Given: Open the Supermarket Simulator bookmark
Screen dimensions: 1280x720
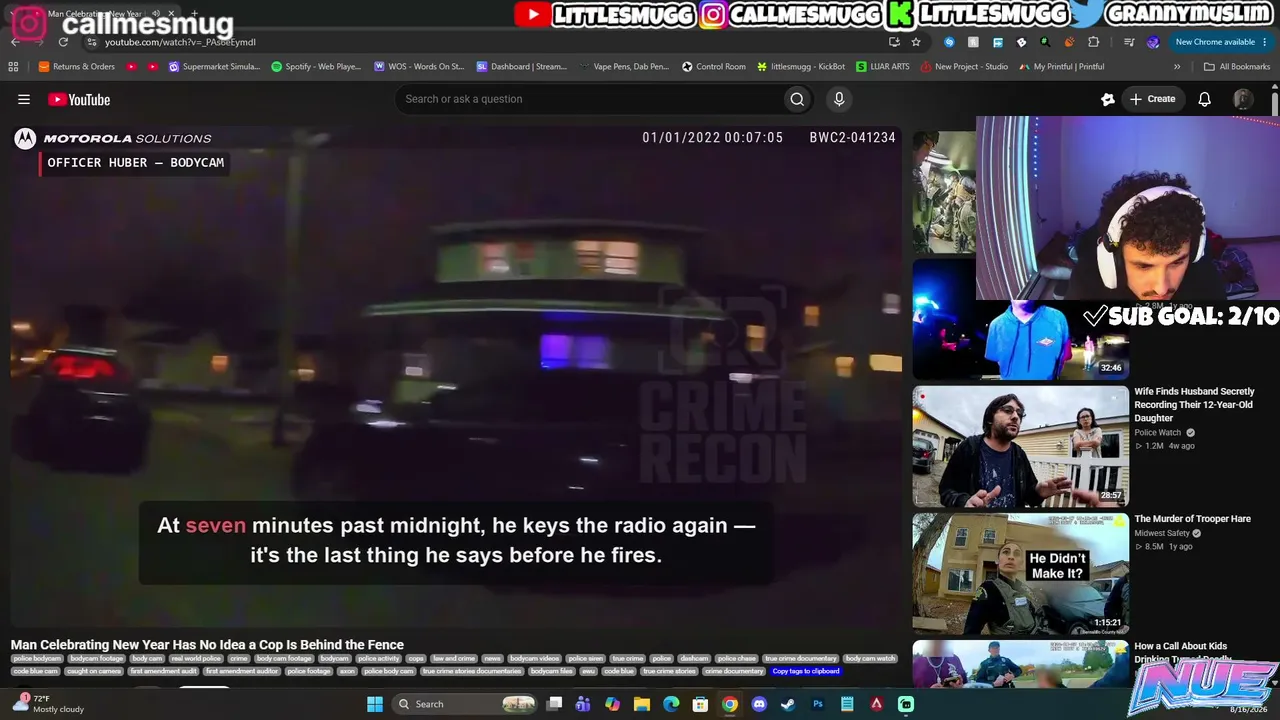Looking at the screenshot, I should pyautogui.click(x=214, y=67).
